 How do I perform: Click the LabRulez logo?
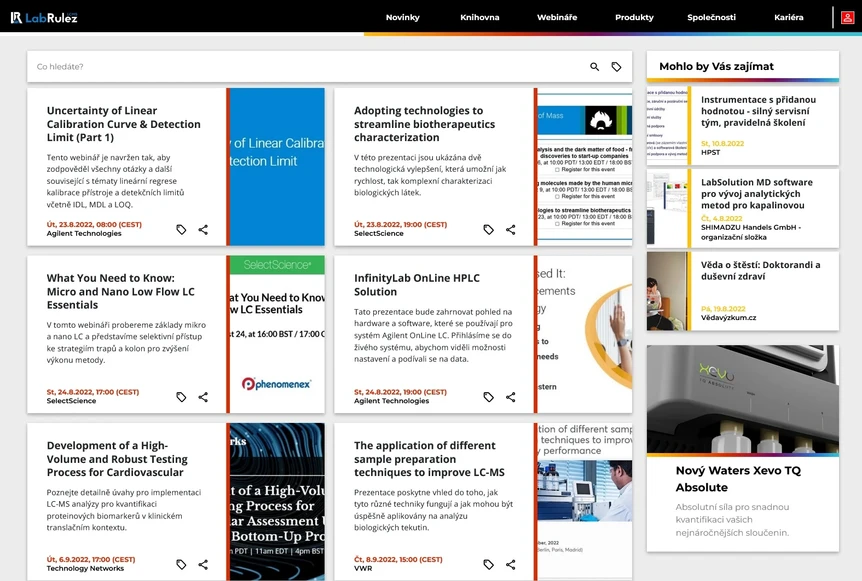pyautogui.click(x=44, y=18)
